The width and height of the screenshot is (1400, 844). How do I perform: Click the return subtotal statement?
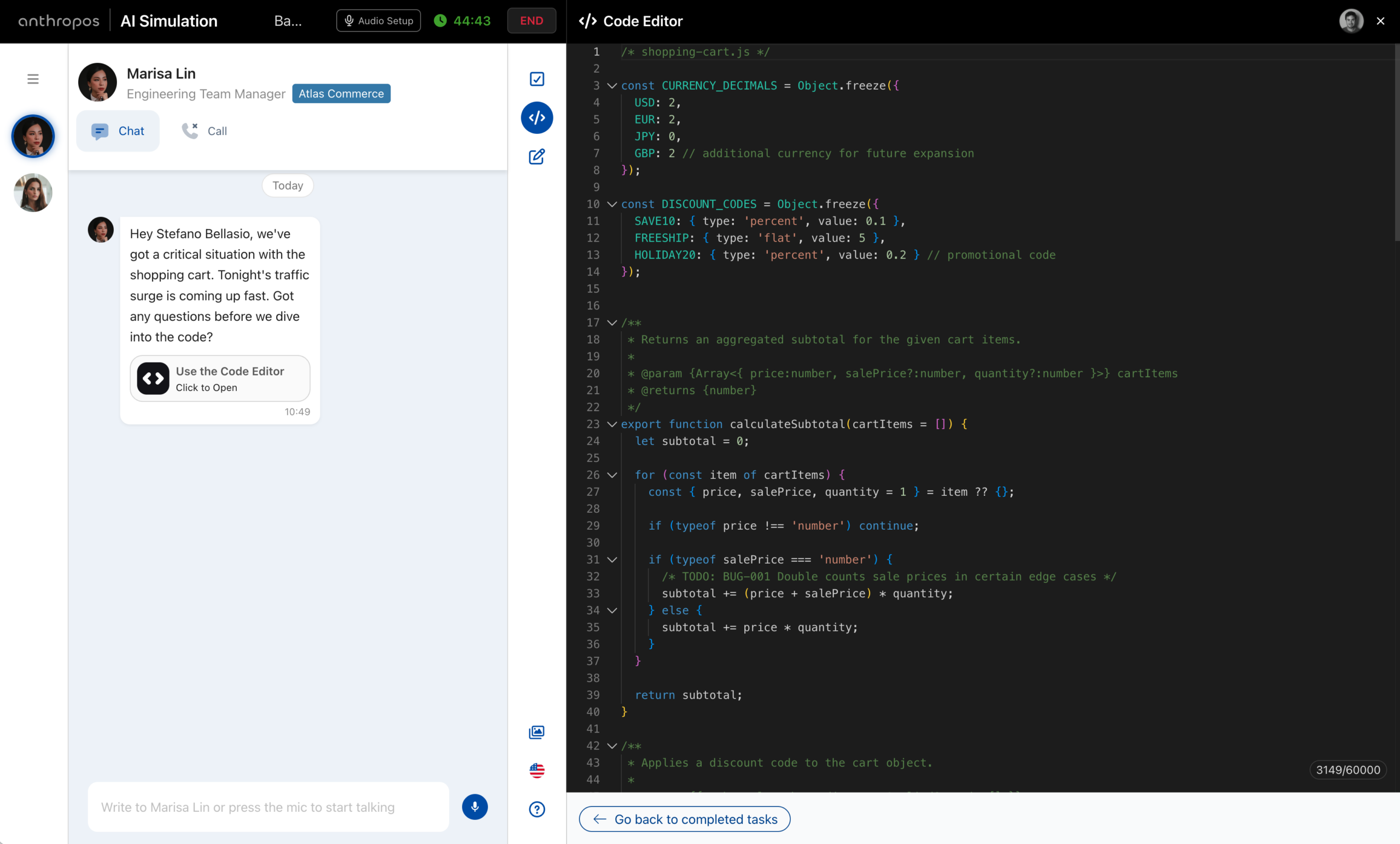tap(688, 695)
